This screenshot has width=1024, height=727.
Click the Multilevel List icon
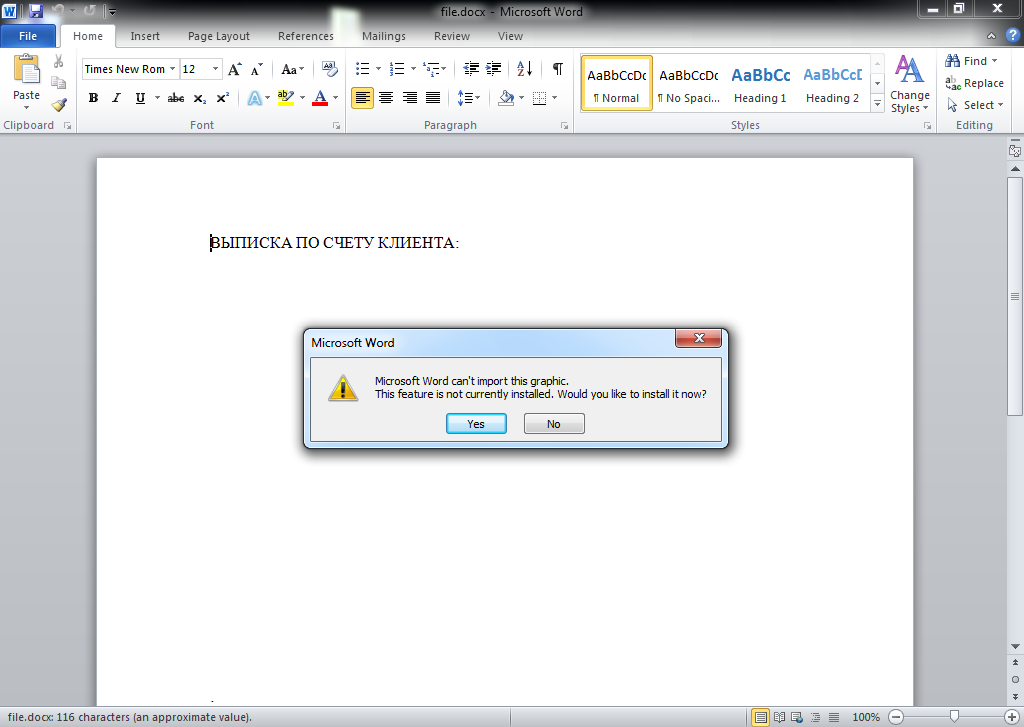tap(431, 69)
